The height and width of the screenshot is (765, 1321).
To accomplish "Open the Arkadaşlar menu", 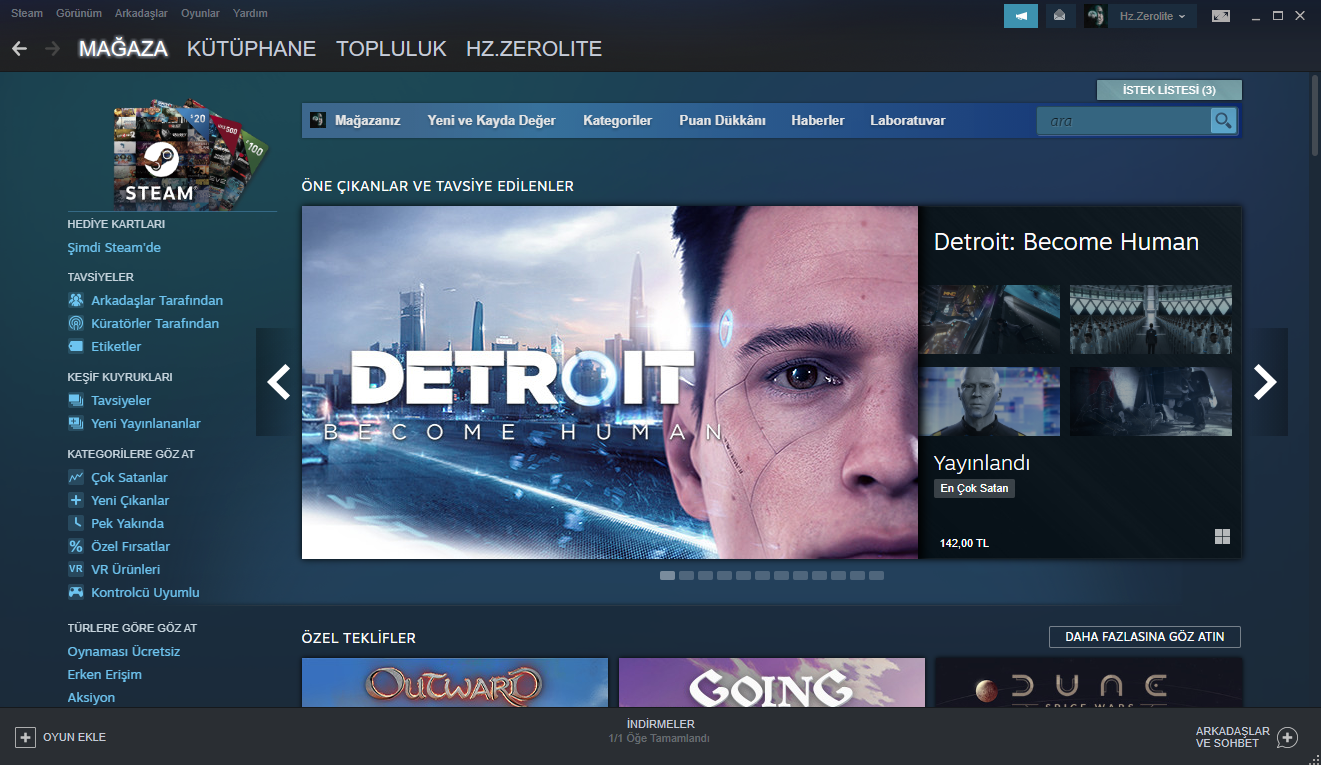I will point(142,14).
